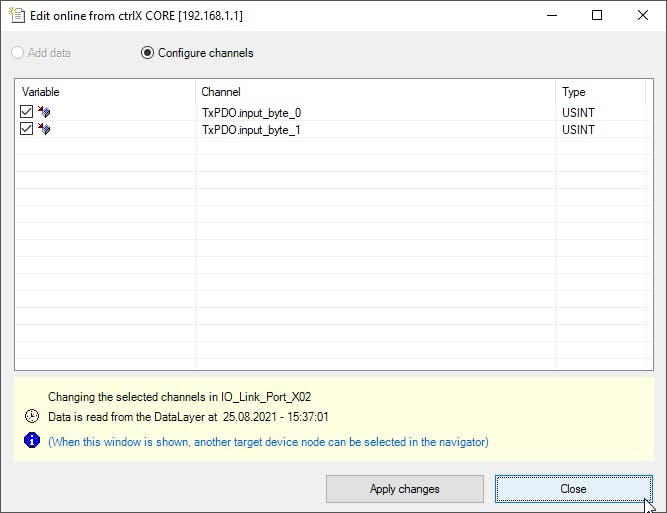Uncheck the TxPDO.input_byte_1 checkbox

(x=26, y=128)
